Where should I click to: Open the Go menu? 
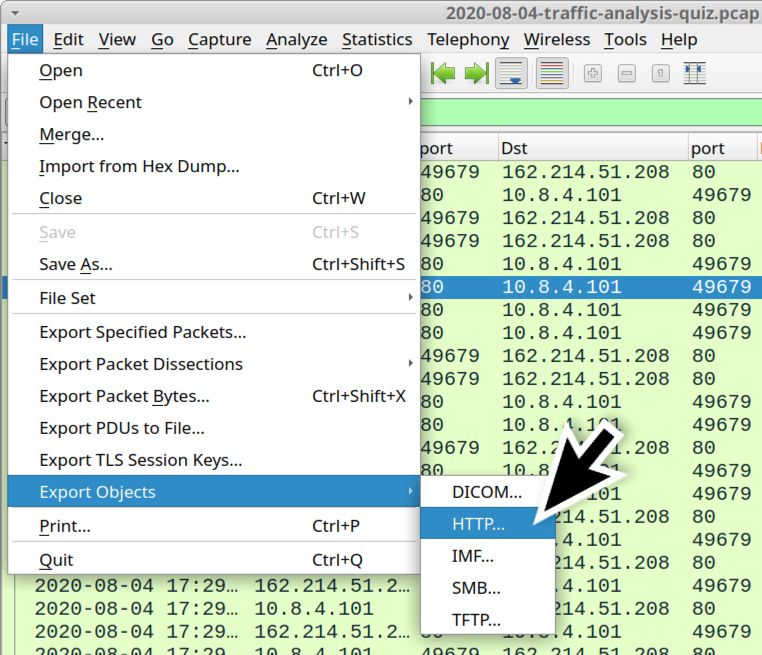(162, 39)
